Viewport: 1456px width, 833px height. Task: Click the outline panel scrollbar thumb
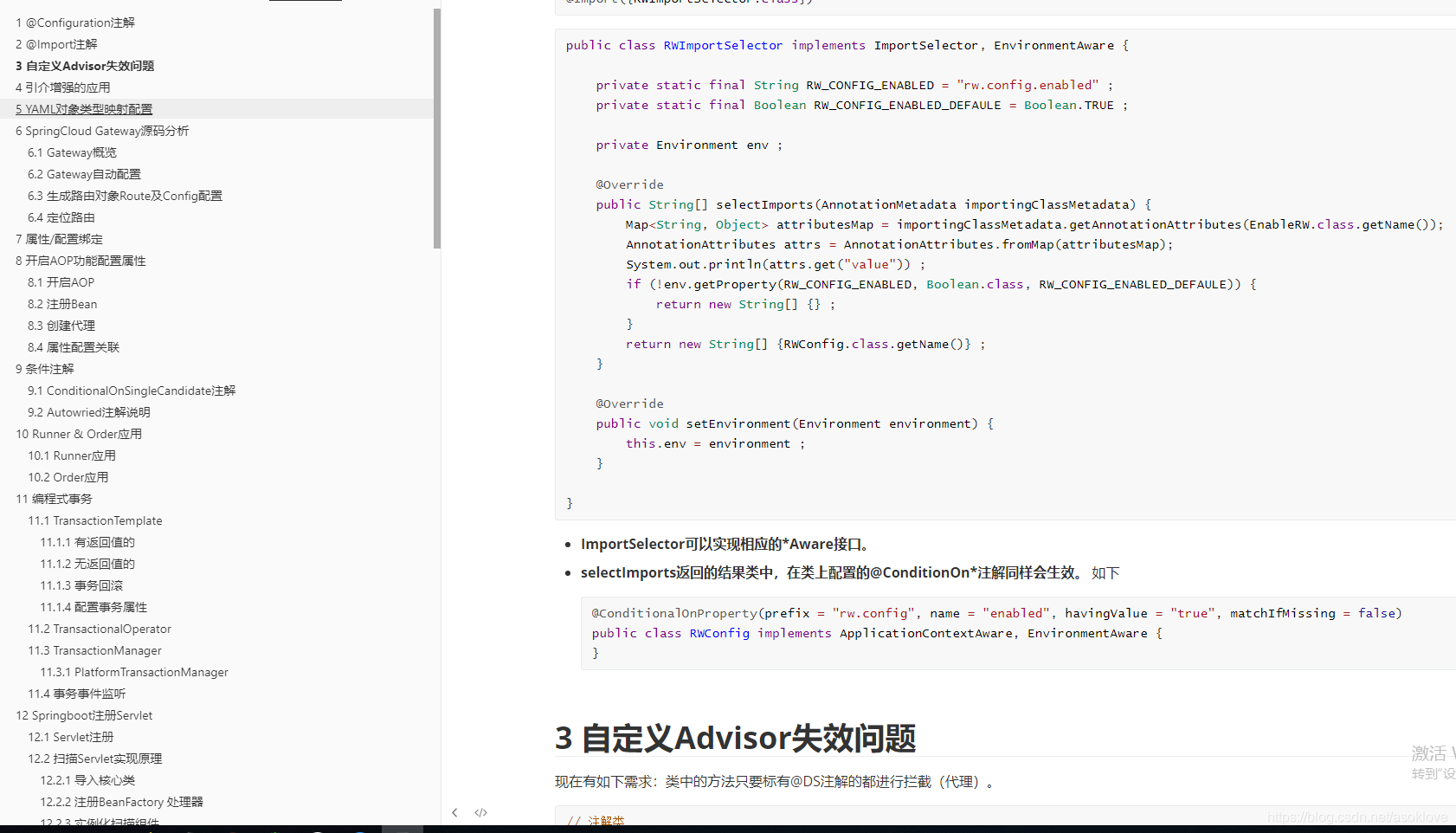pos(437,128)
